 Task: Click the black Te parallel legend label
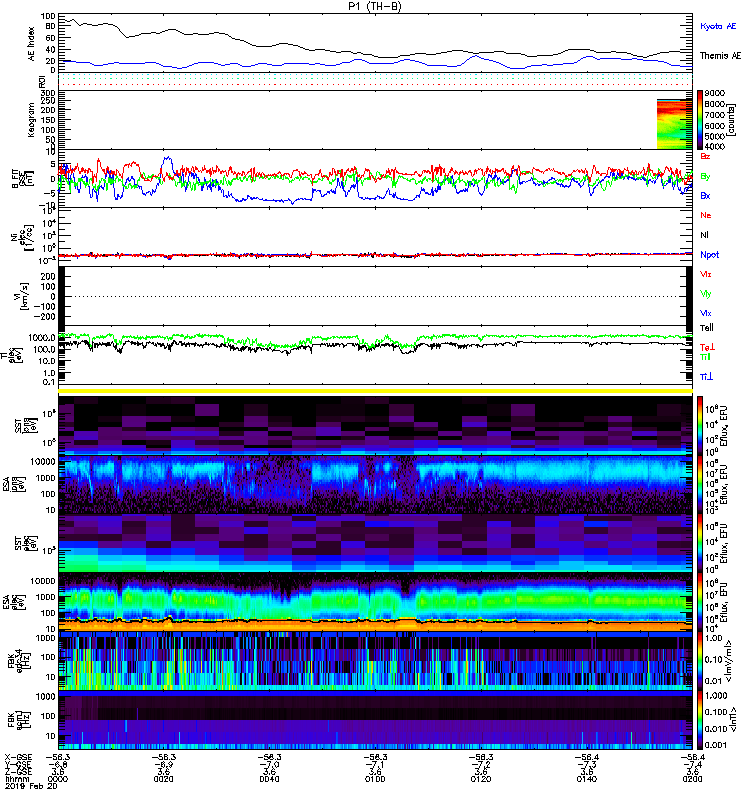click(706, 328)
